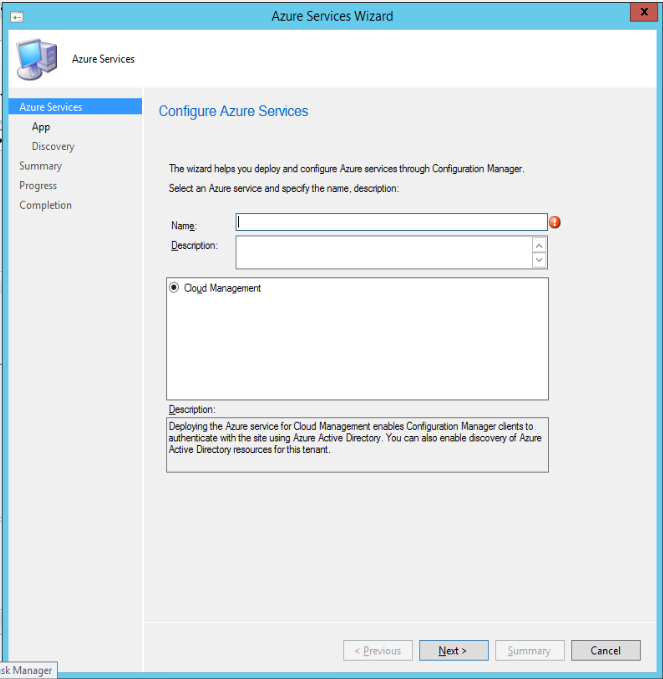Image resolution: width=663 pixels, height=679 pixels.
Task: Open the Azure Services step in sidebar
Action: (x=75, y=107)
